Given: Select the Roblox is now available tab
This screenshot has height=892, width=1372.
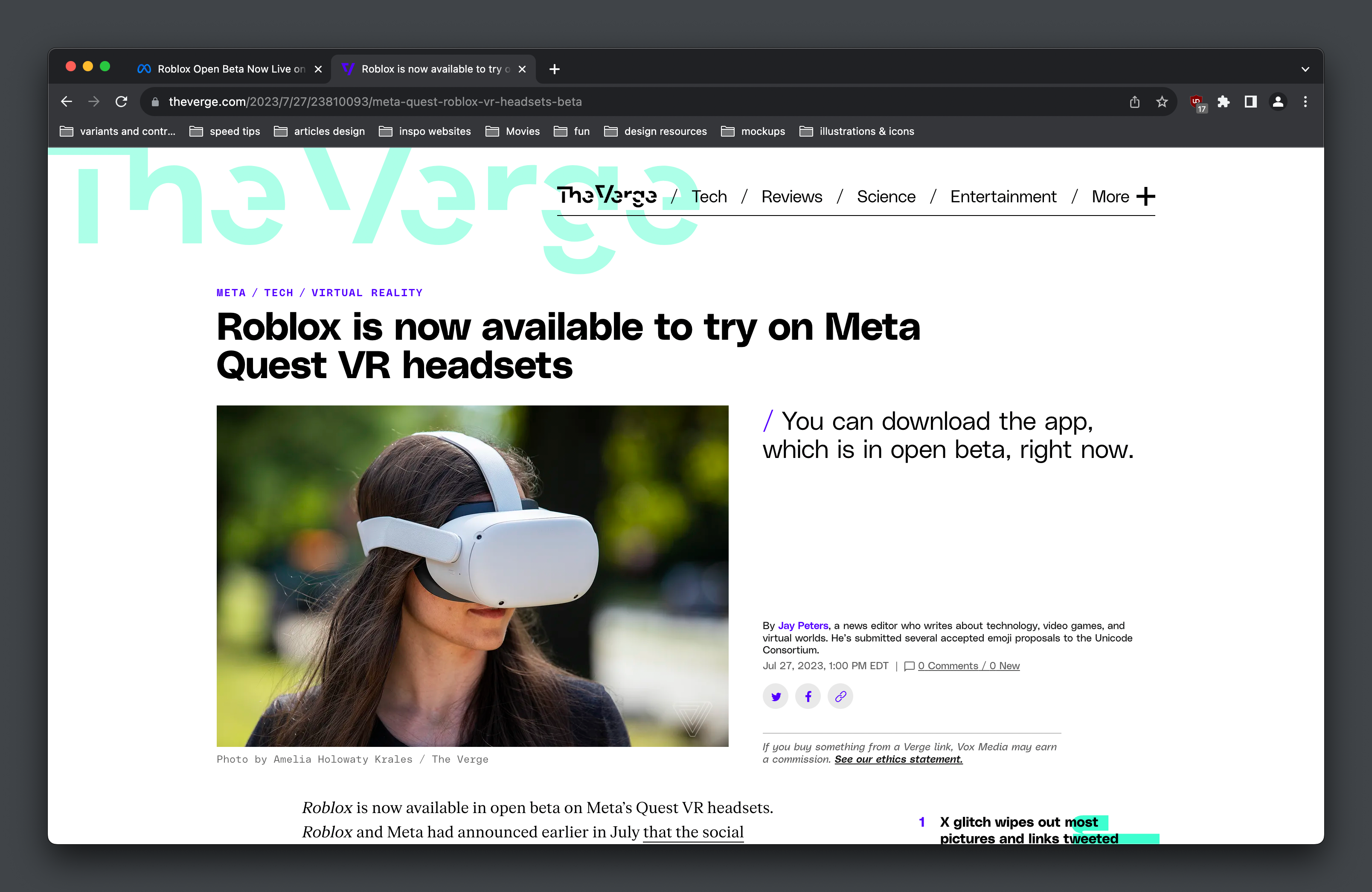Looking at the screenshot, I should click(x=433, y=69).
